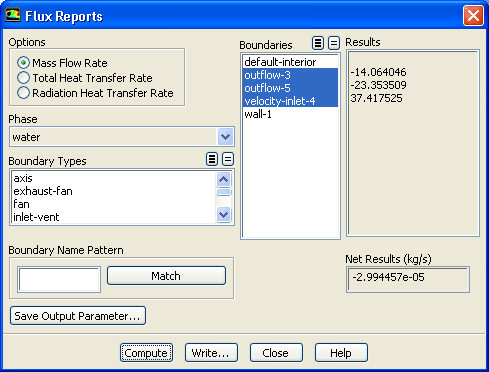Close the Flux Reports window
Viewport: 489px width, 372px height.
473,15
